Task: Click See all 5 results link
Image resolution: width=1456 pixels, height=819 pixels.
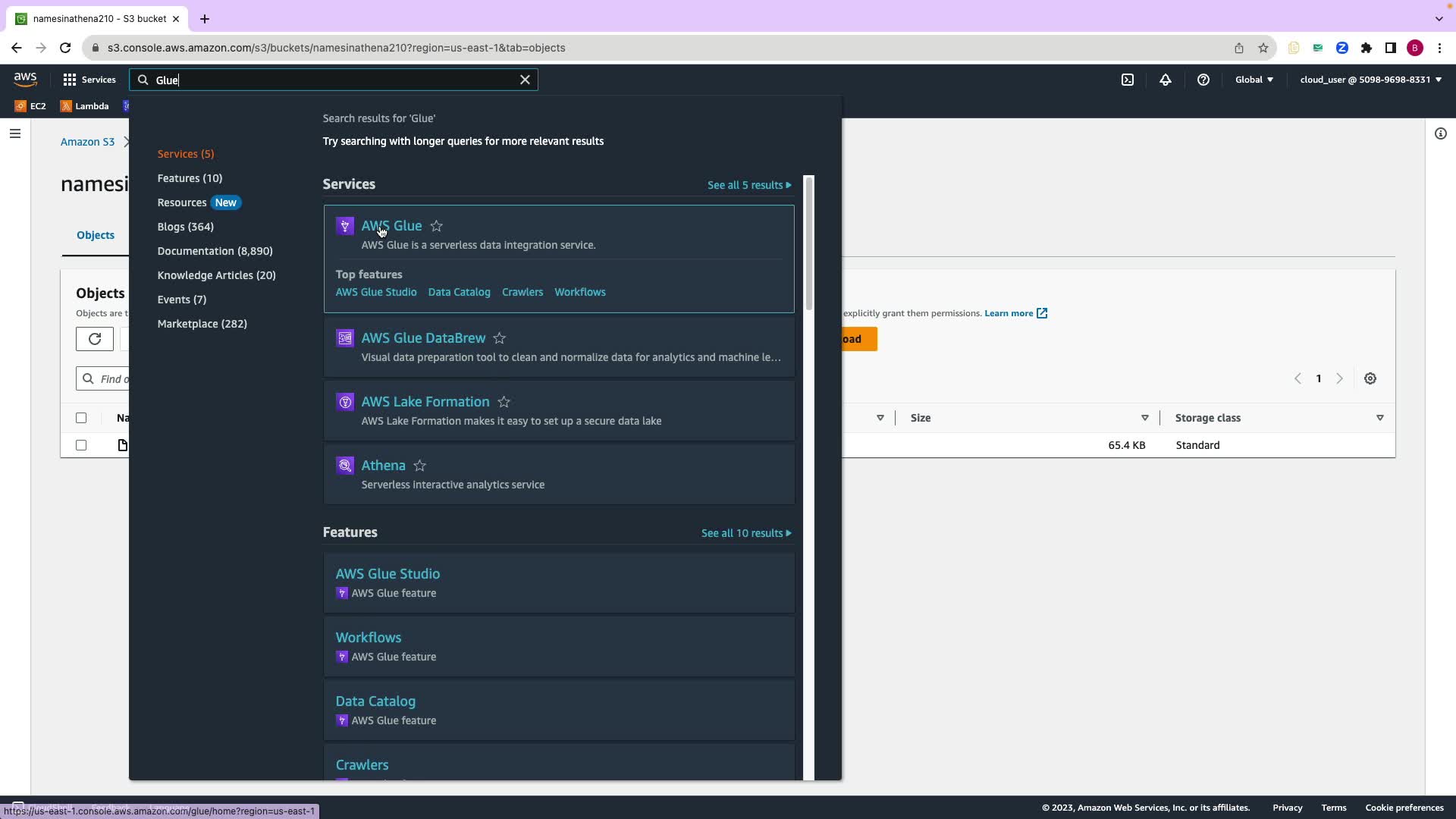Action: (x=748, y=185)
